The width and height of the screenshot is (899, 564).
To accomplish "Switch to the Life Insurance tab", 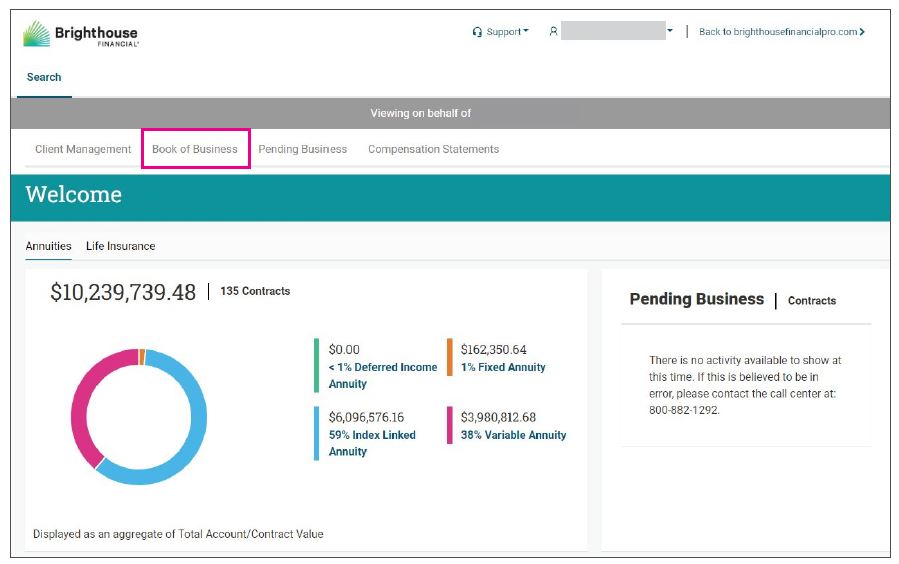I will 120,246.
